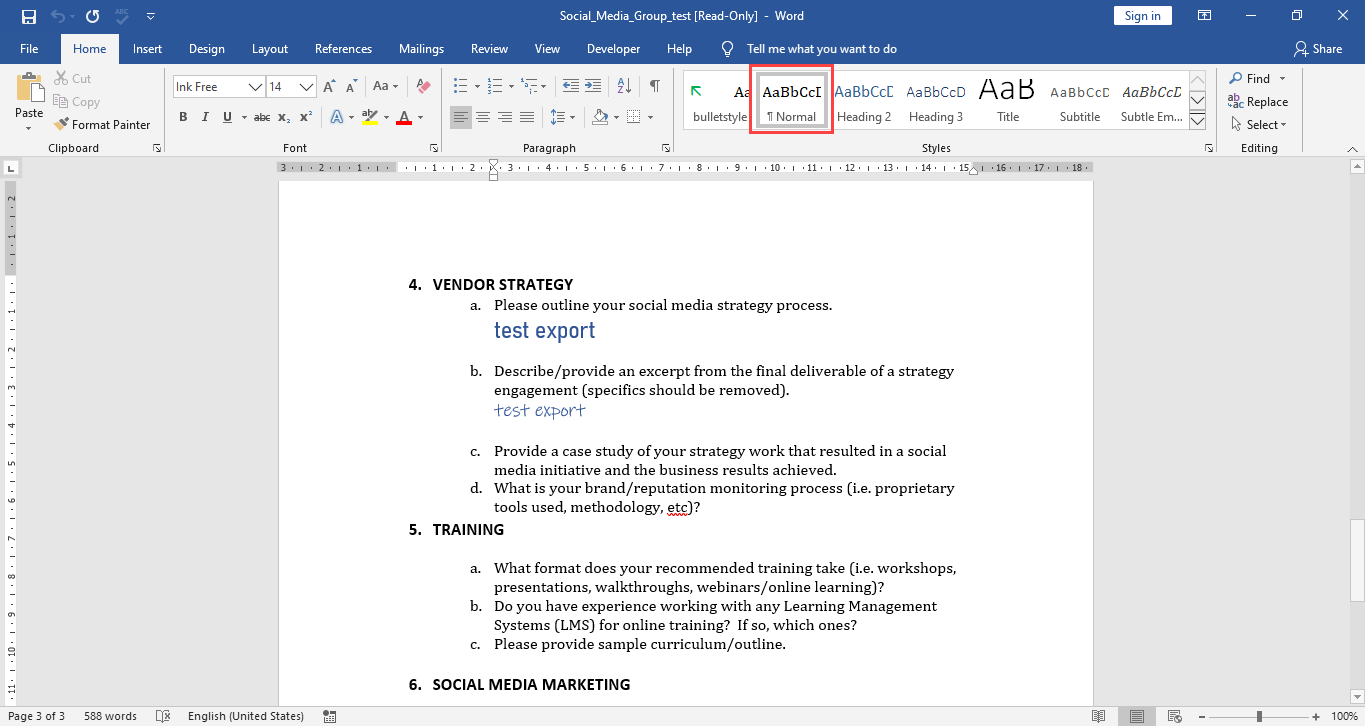Click the red font color swatch
The height and width of the screenshot is (726, 1365).
404,117
